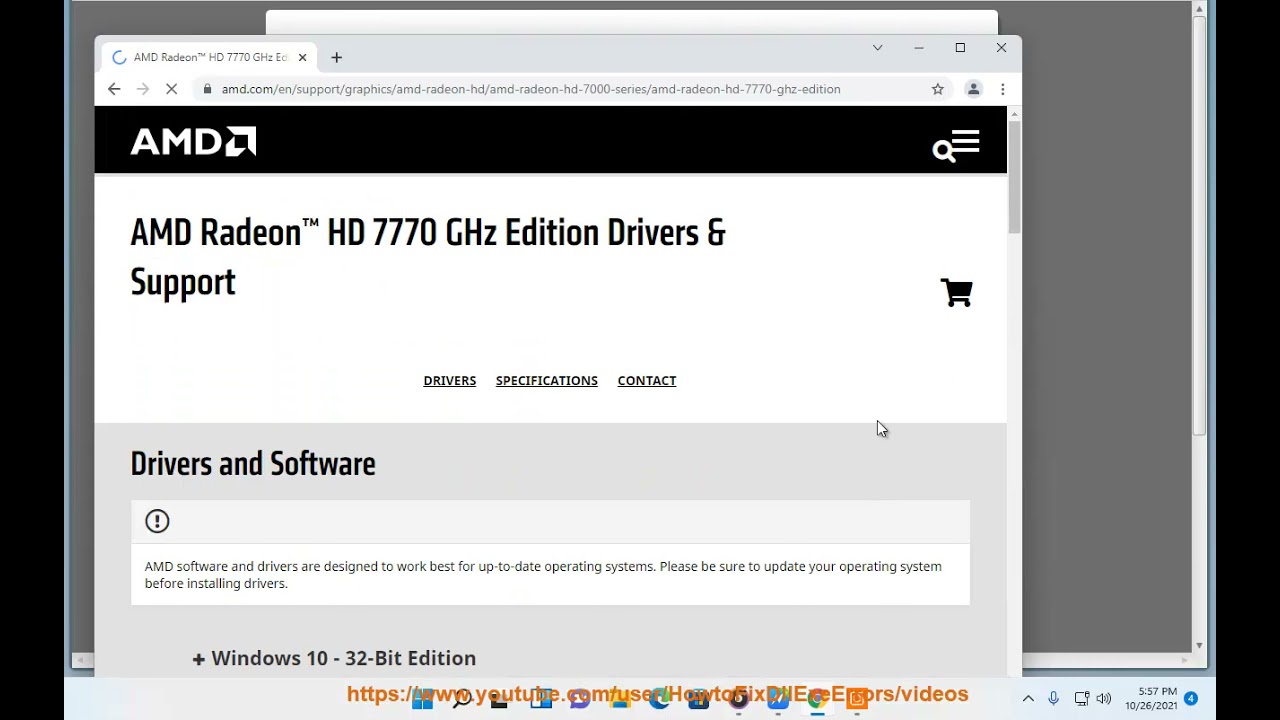Screen dimensions: 1280x720
Task: Open the notifications badge
Action: pyautogui.click(x=1191, y=698)
